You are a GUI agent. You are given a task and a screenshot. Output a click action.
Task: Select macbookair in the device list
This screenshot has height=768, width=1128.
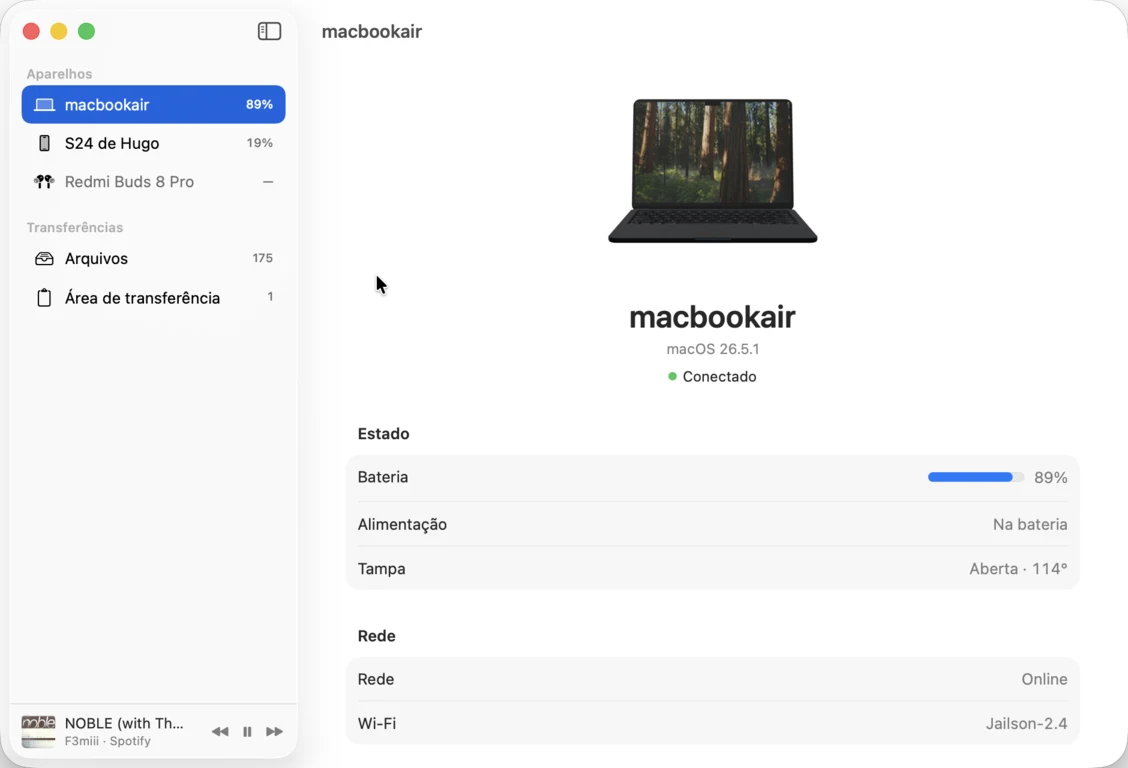coord(153,104)
